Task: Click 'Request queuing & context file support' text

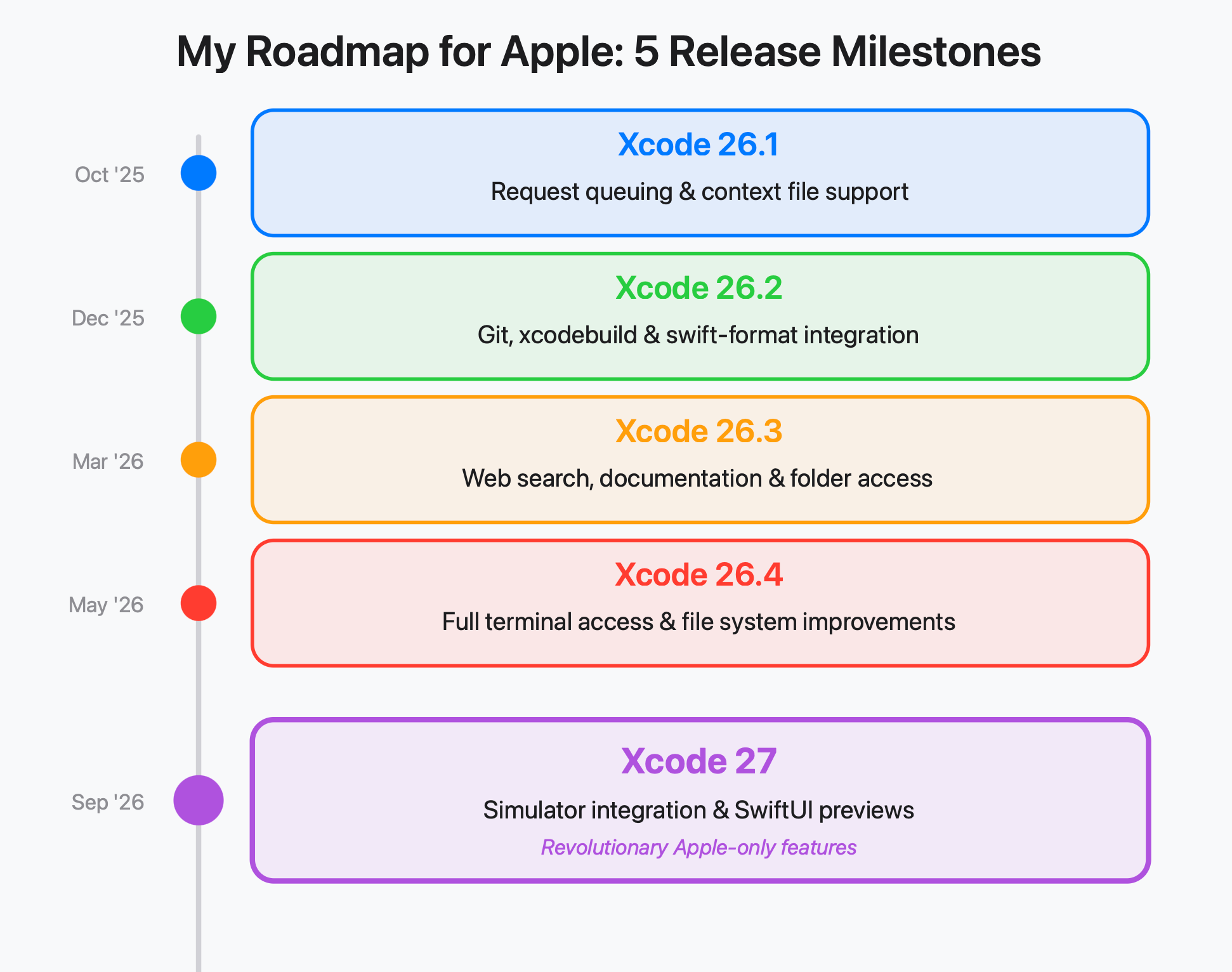Action: click(700, 192)
